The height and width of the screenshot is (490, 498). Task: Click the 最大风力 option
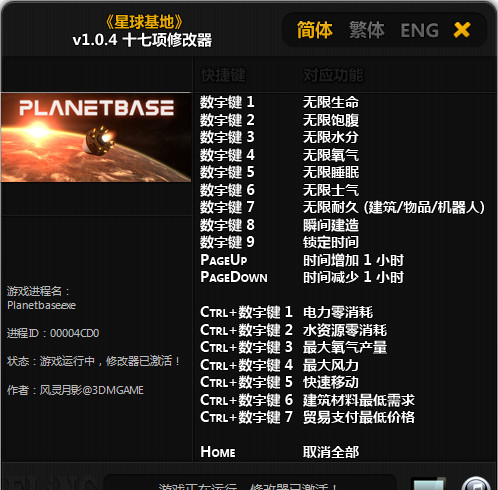tap(331, 365)
